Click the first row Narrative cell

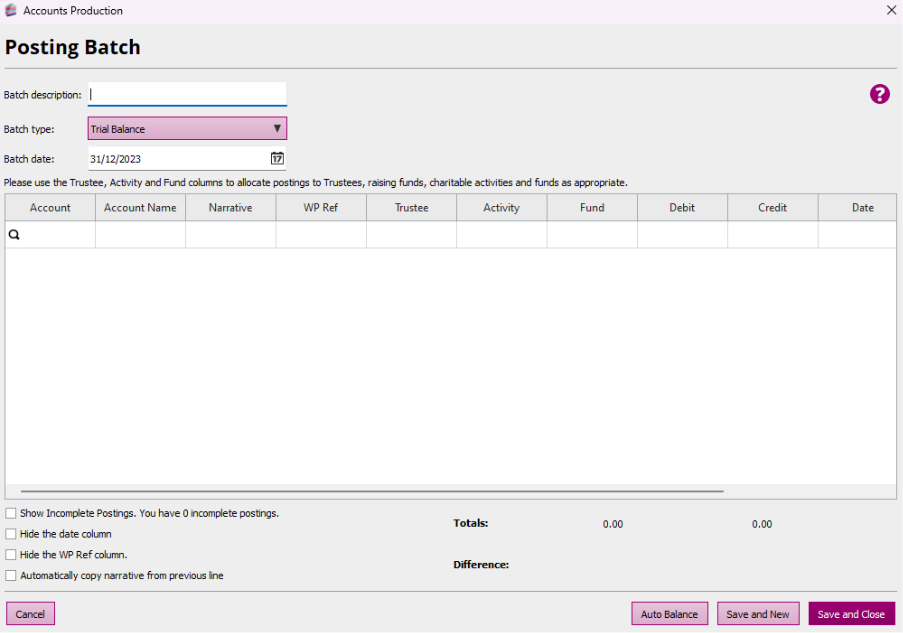pyautogui.click(x=230, y=235)
